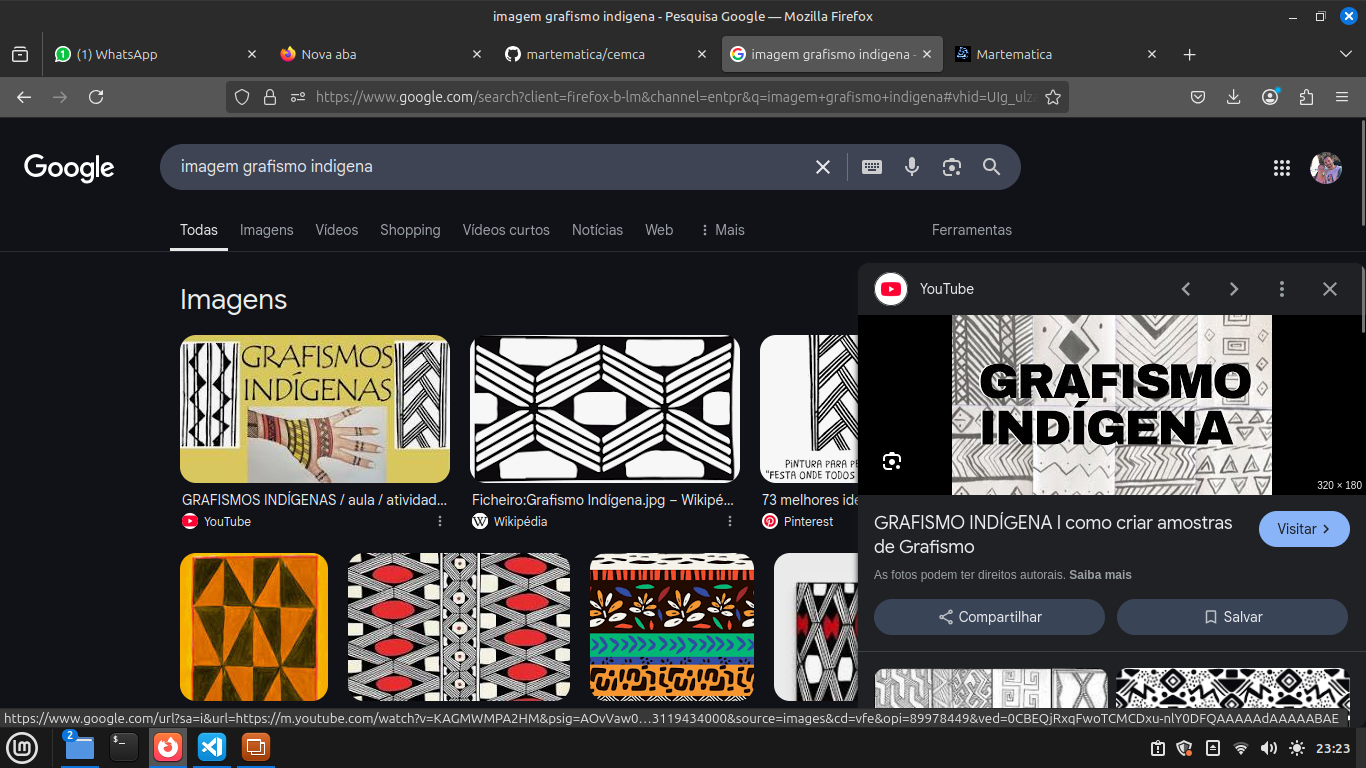Open the on-screen keyboard input tool
The height and width of the screenshot is (768, 1366).
point(872,167)
